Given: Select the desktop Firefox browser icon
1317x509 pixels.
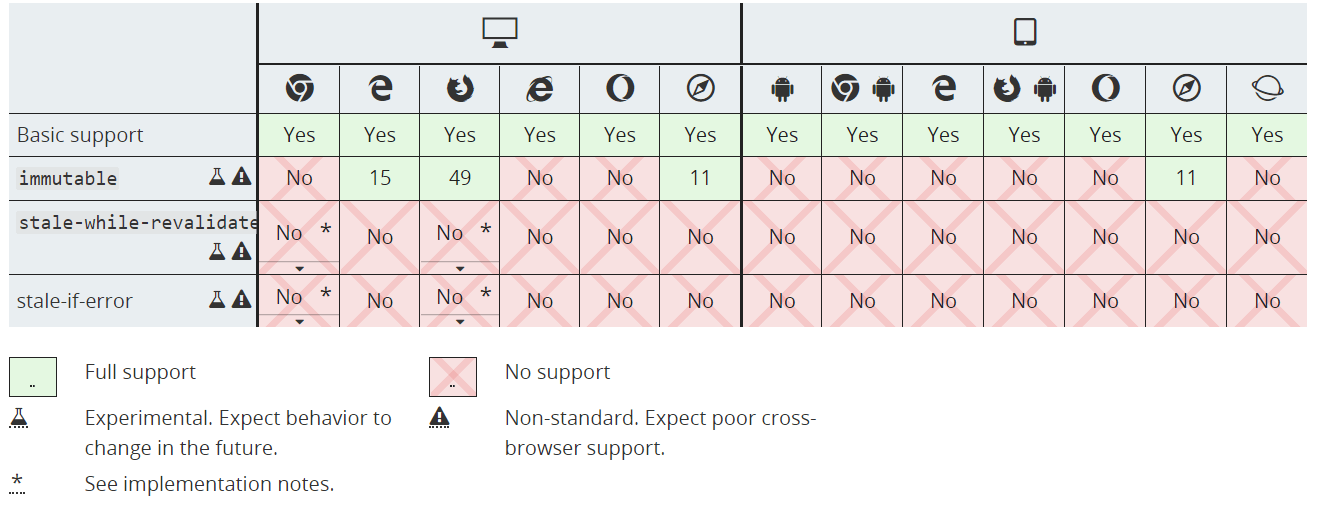Looking at the screenshot, I should tap(460, 89).
